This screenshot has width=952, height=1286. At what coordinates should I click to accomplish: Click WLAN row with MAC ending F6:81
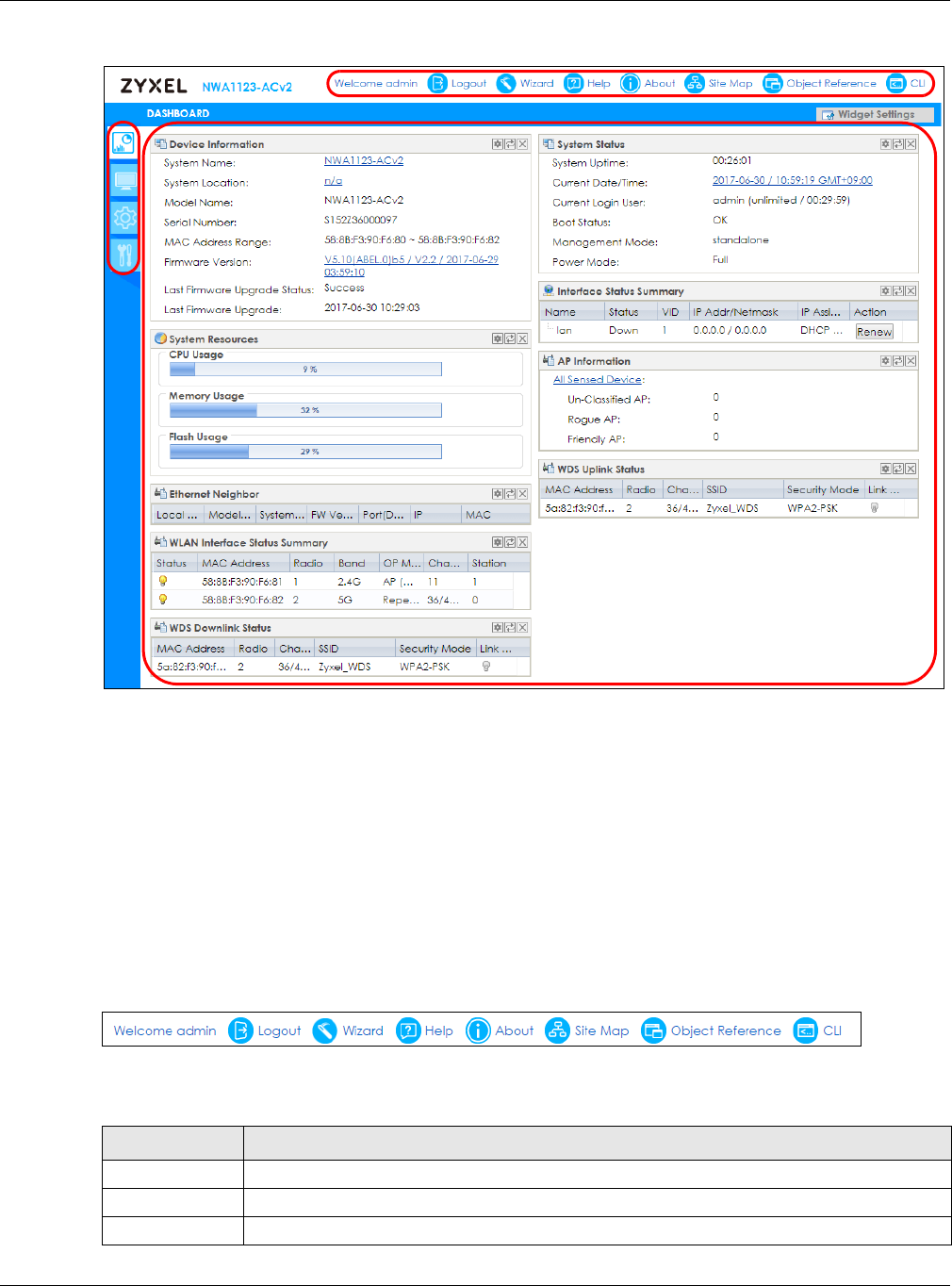click(x=334, y=582)
